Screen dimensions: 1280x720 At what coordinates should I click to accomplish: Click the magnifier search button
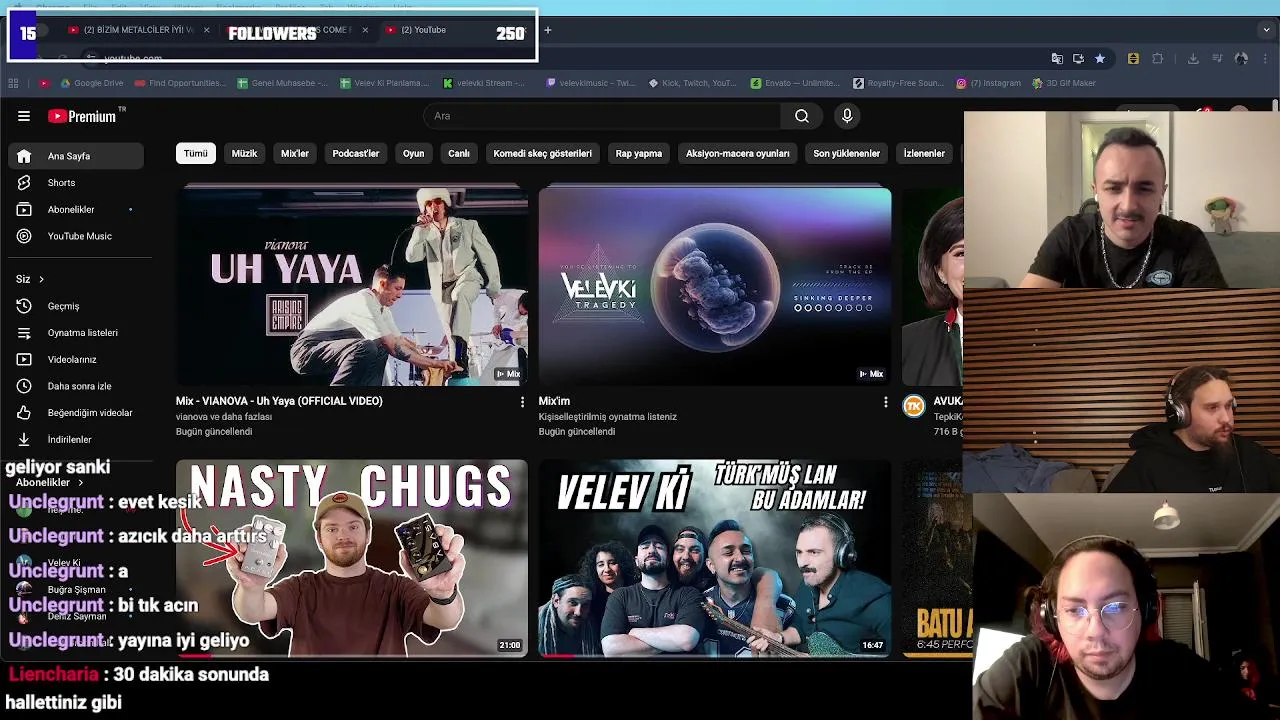click(802, 116)
